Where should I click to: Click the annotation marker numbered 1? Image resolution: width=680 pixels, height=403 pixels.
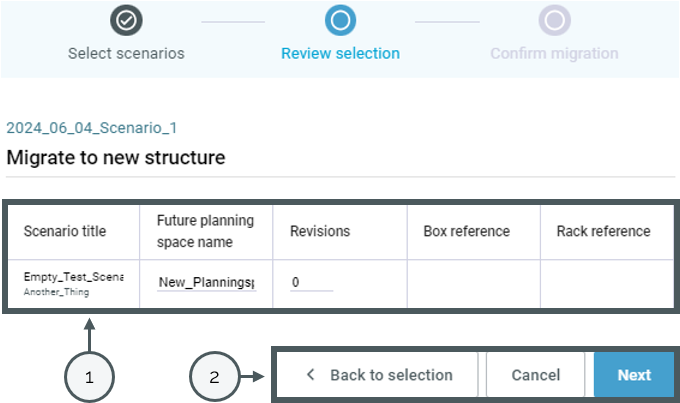(89, 377)
